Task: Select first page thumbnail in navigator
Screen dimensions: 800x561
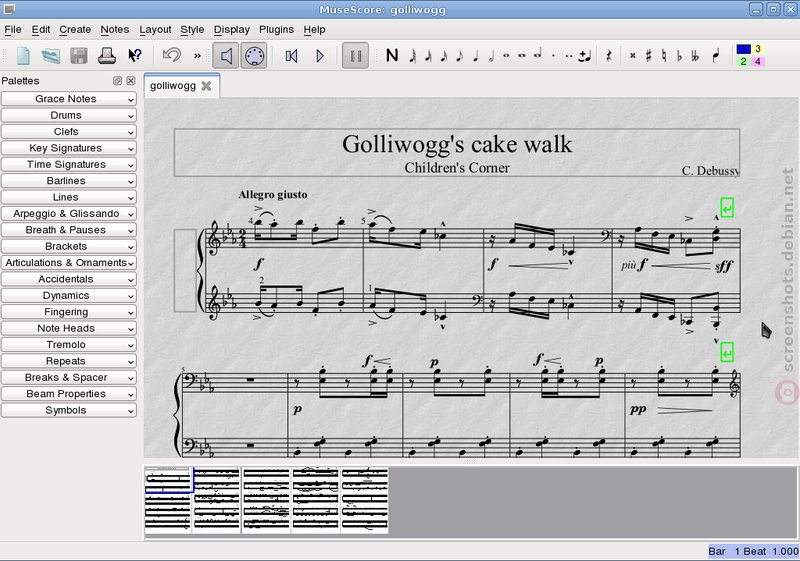Action: (x=168, y=500)
